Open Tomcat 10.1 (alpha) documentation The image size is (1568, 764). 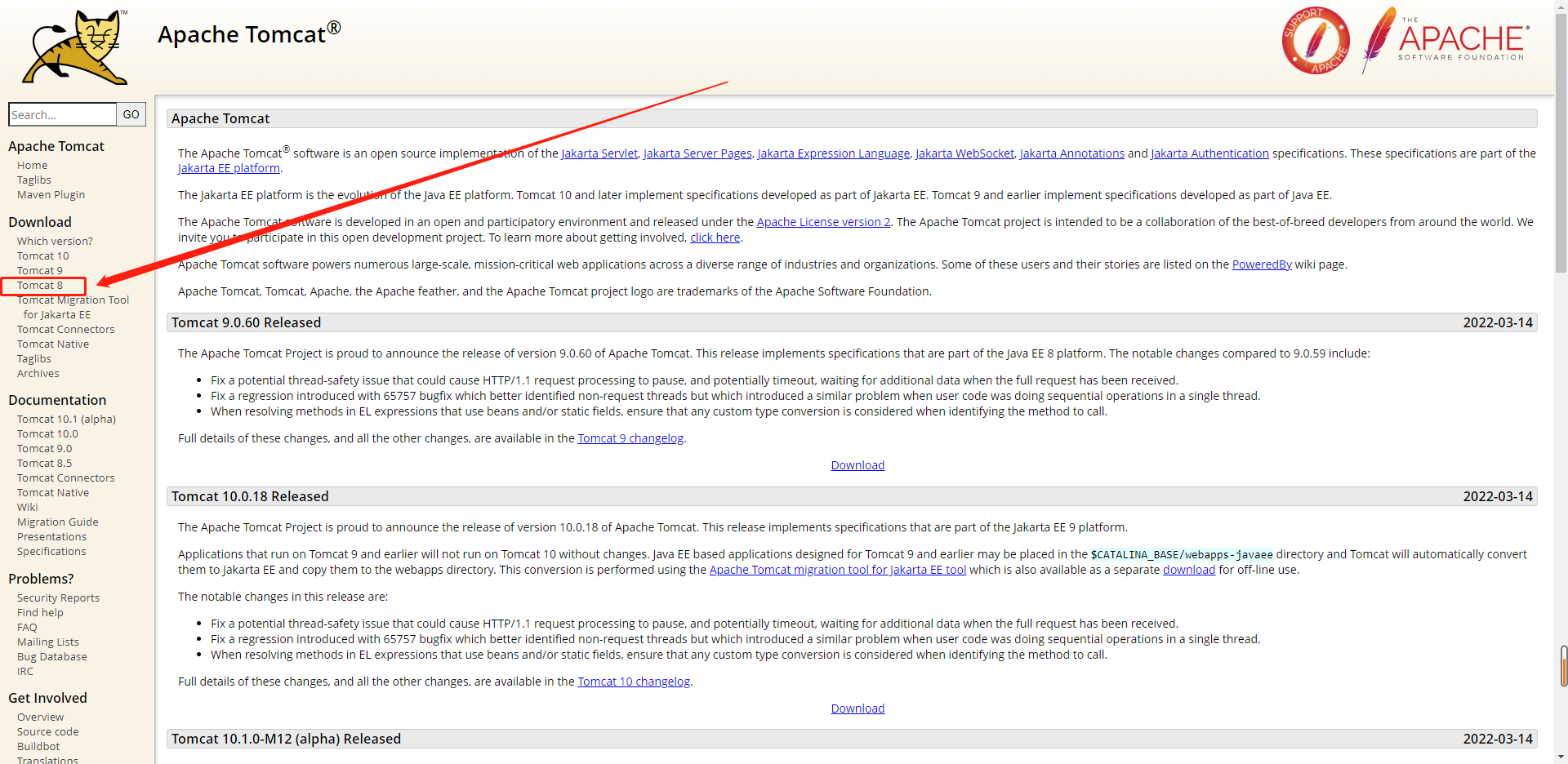(x=67, y=419)
